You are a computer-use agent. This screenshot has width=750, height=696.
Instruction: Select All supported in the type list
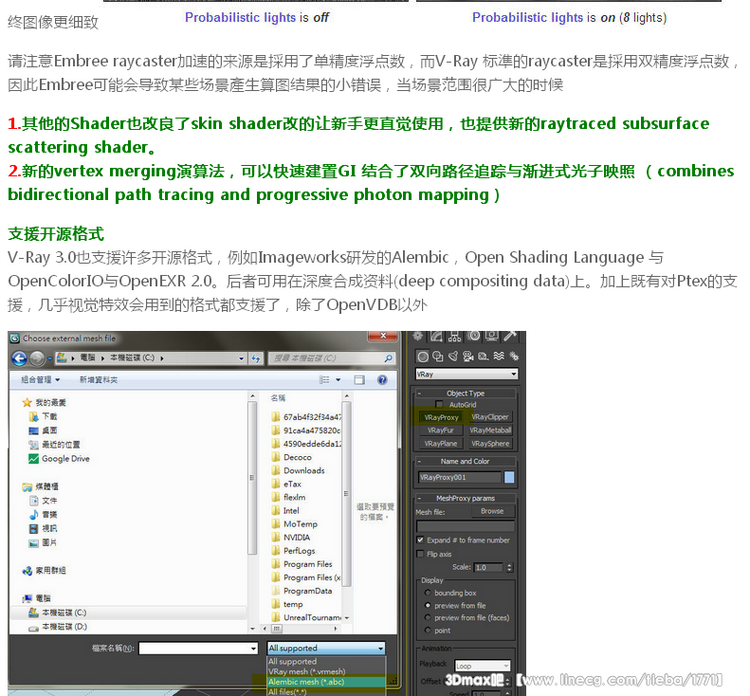[326, 662]
